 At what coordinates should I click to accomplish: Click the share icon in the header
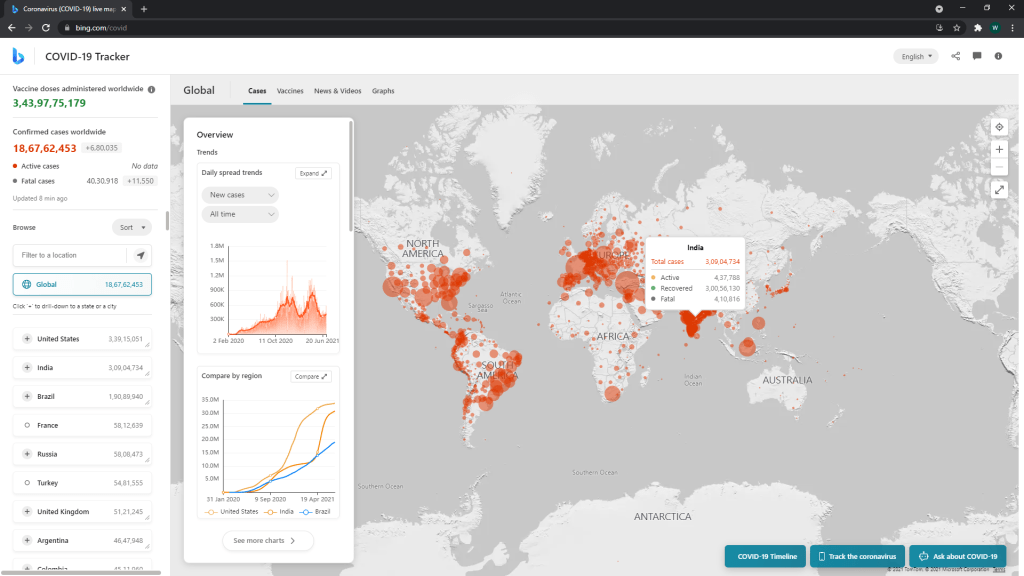(955, 56)
